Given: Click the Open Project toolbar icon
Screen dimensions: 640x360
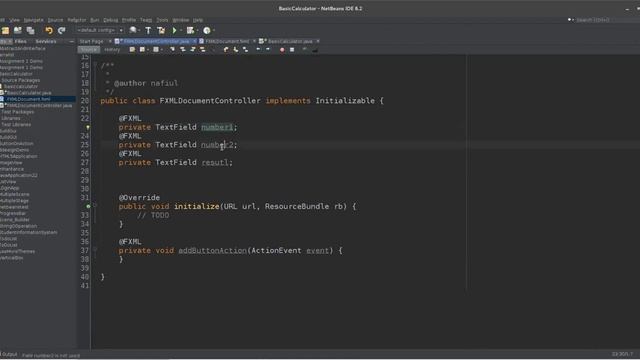Looking at the screenshot, I should point(18,31).
